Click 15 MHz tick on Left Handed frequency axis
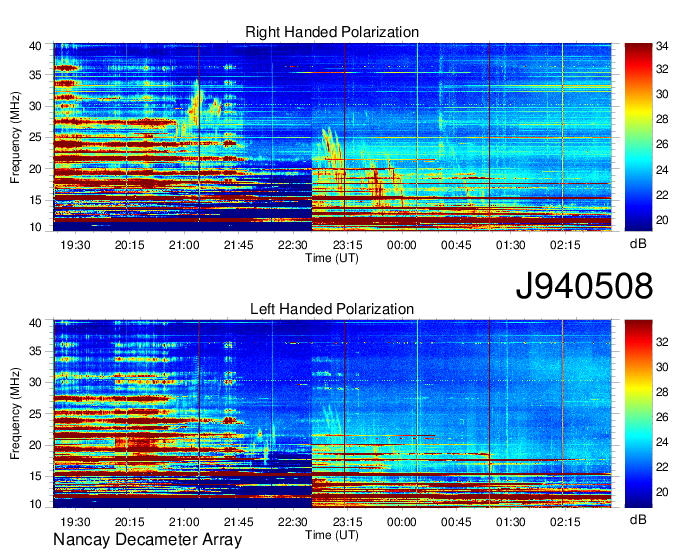Image resolution: width=680 pixels, height=552 pixels. pyautogui.click(x=35, y=476)
